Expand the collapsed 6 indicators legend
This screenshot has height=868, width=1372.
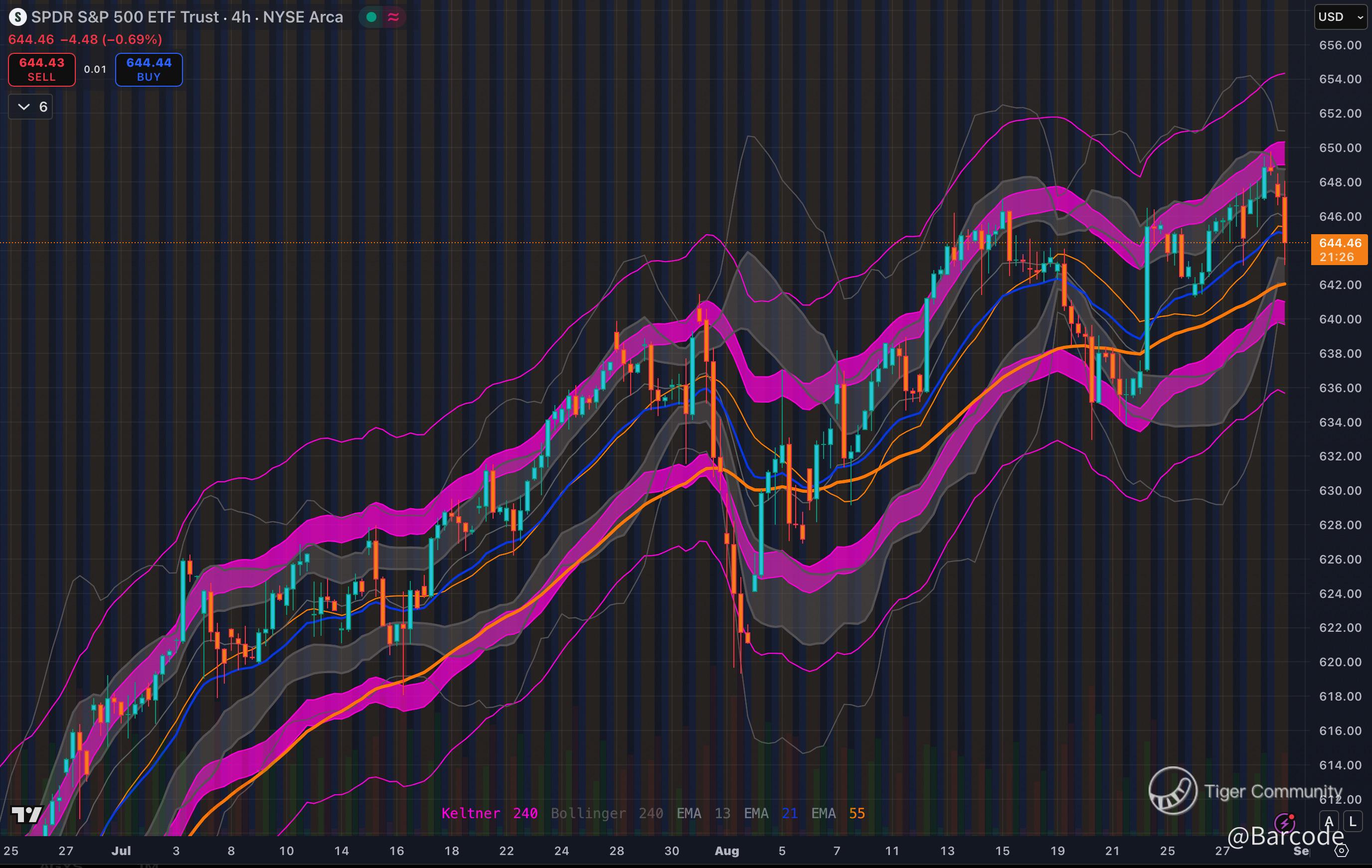pyautogui.click(x=31, y=107)
